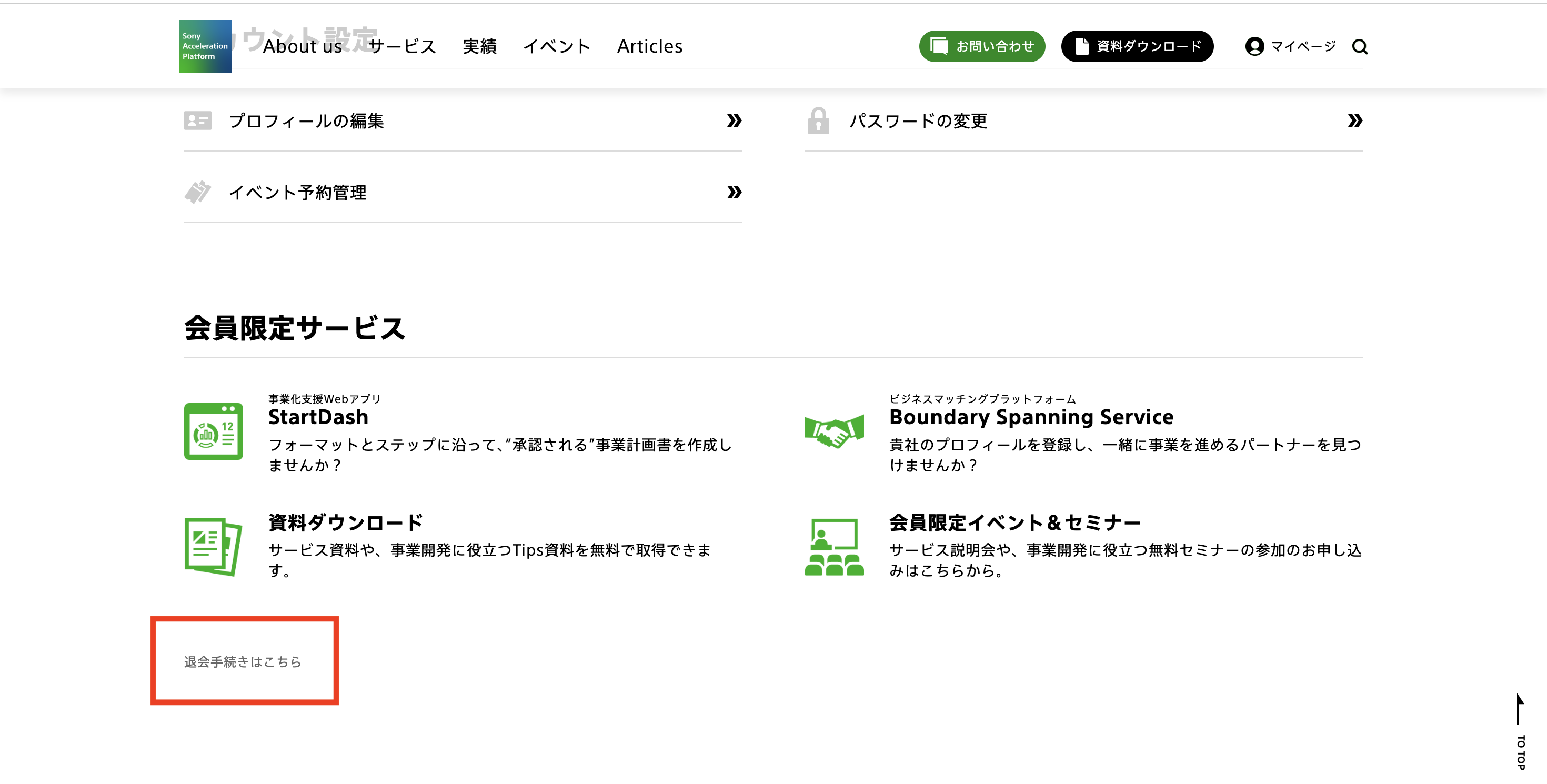
Task: Open the search magnifier icon
Action: [1360, 46]
